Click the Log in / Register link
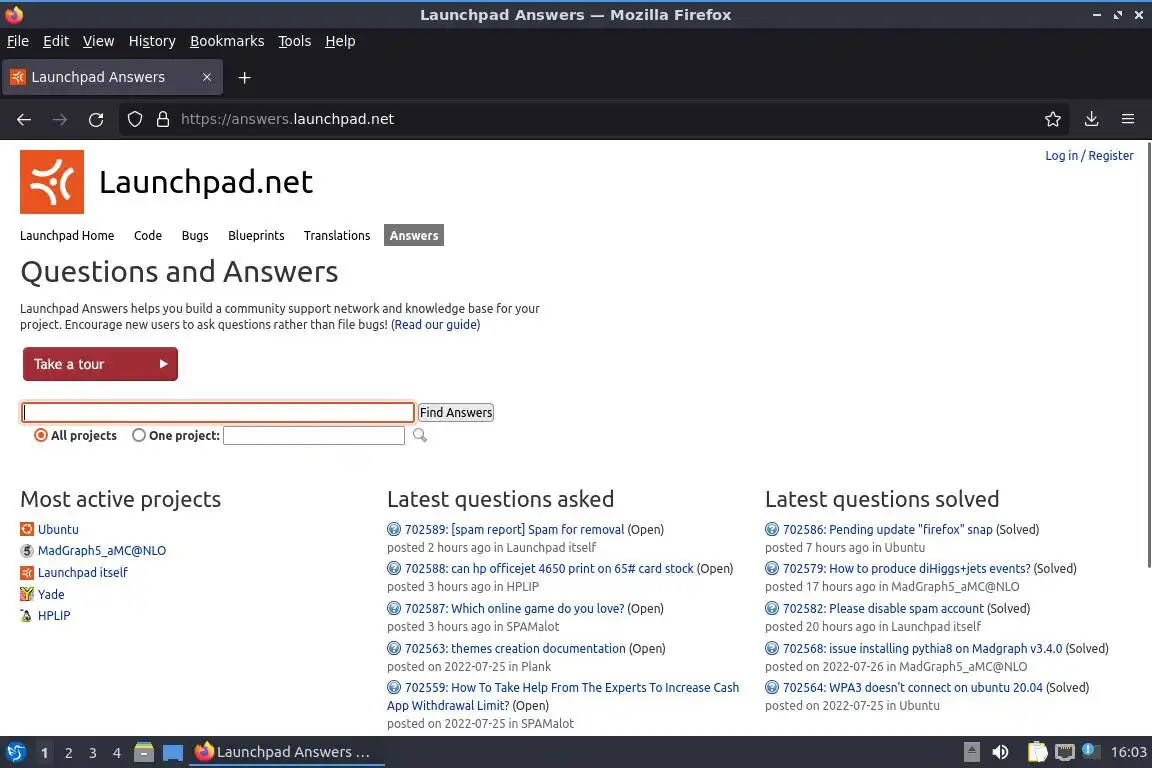Screen dimensions: 1152x768 (x=1089, y=155)
